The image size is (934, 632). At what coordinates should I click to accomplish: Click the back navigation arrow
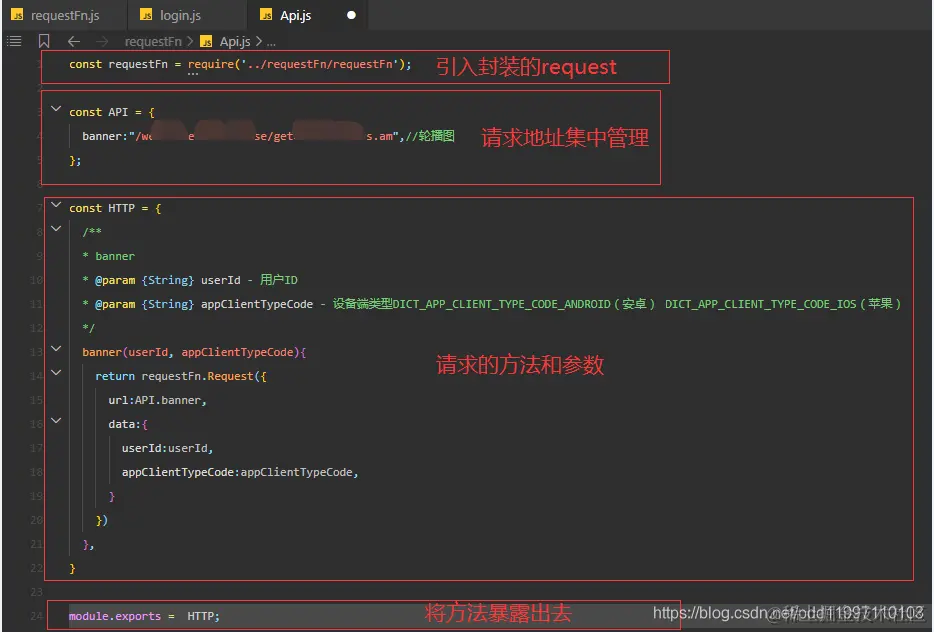[x=75, y=41]
